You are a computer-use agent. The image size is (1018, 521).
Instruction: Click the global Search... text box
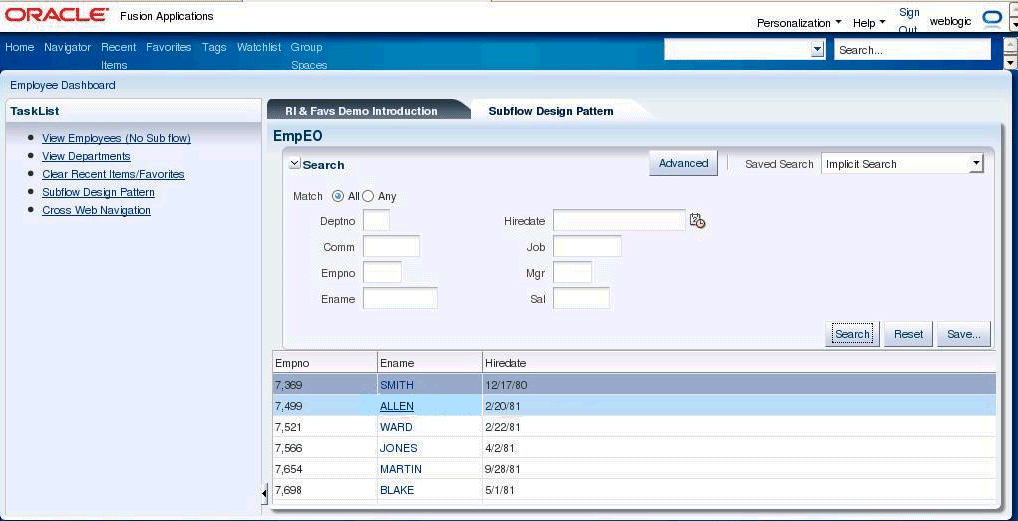pyautogui.click(x=913, y=49)
